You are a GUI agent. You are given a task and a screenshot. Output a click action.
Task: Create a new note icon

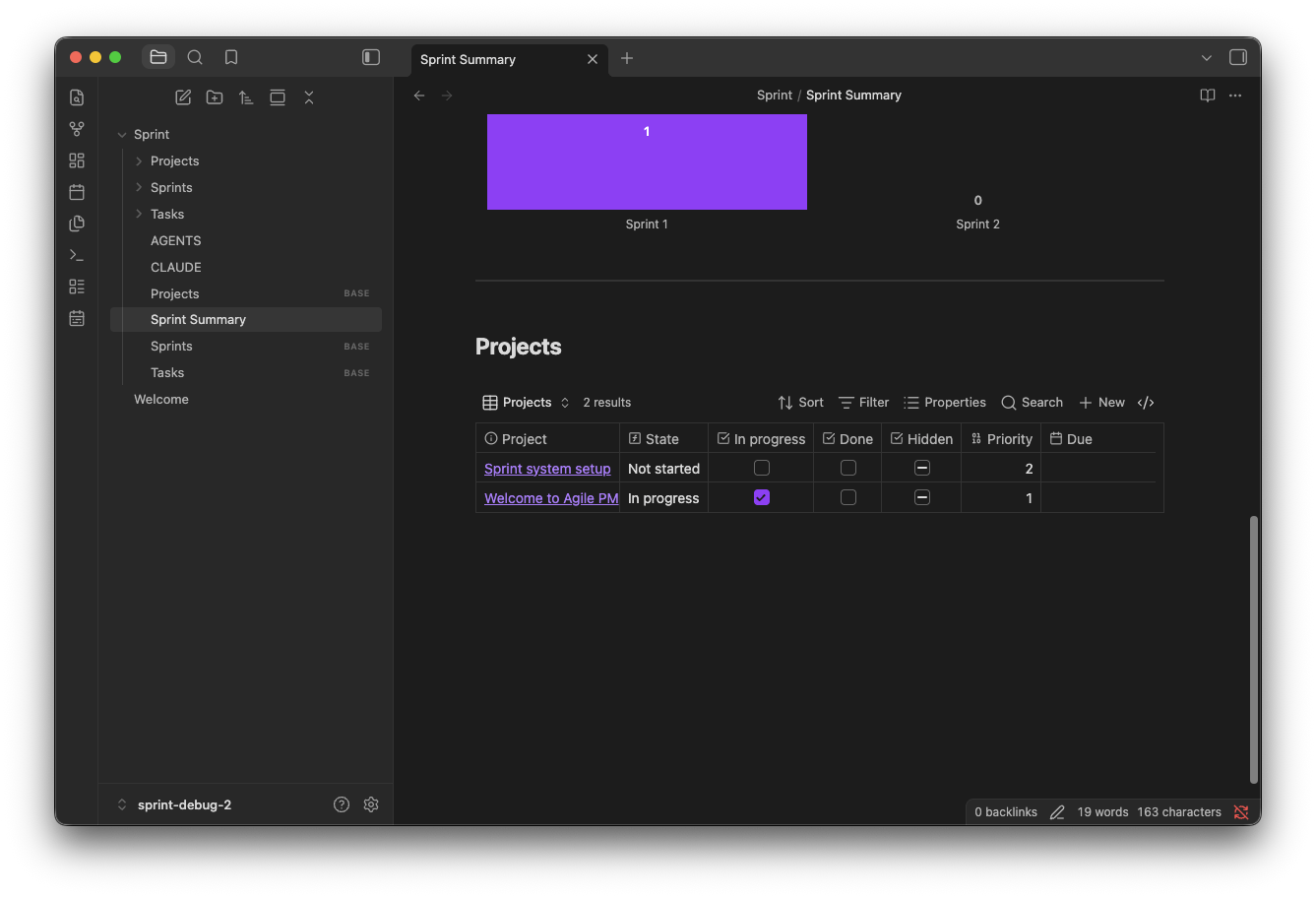point(183,97)
